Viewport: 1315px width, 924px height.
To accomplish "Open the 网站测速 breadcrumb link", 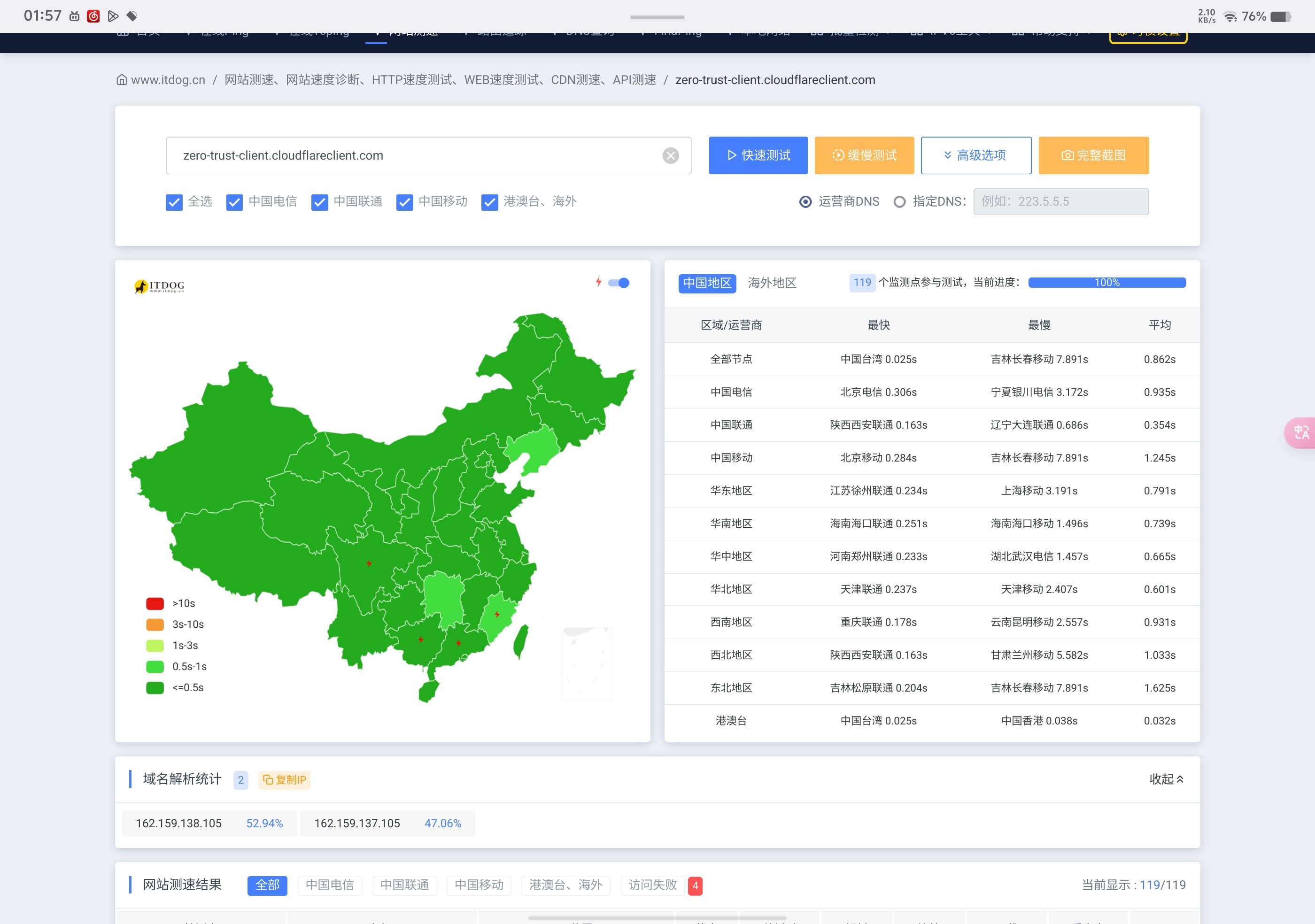I will pyautogui.click(x=440, y=80).
